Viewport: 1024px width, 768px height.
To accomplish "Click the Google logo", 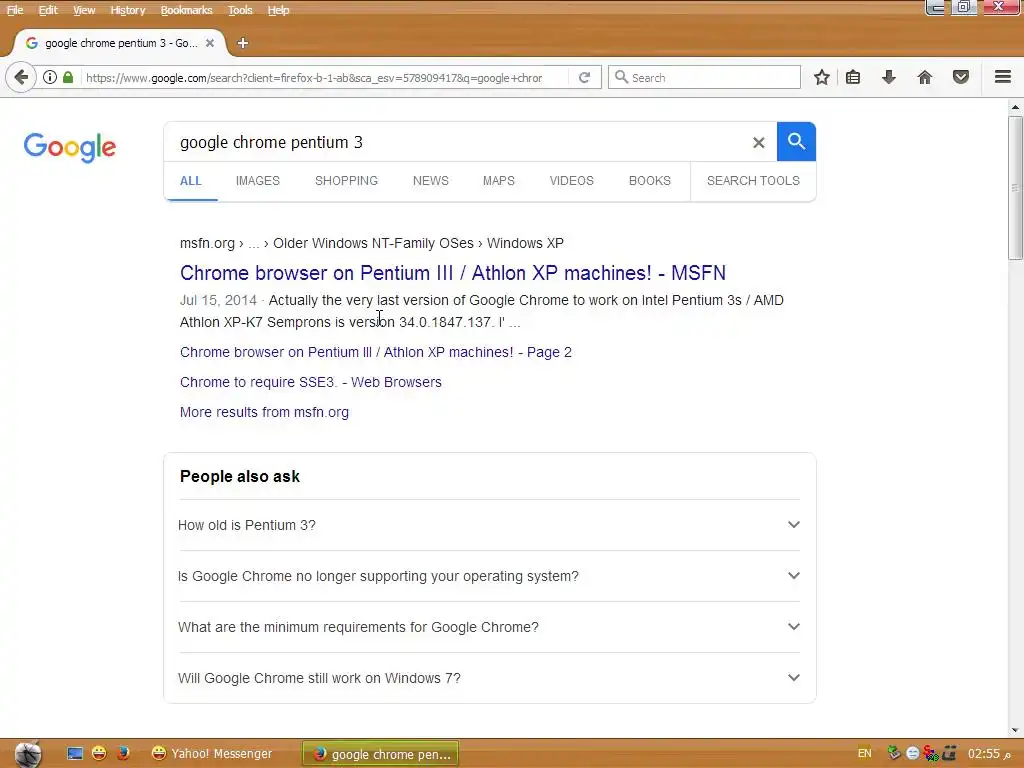I will 69,146.
